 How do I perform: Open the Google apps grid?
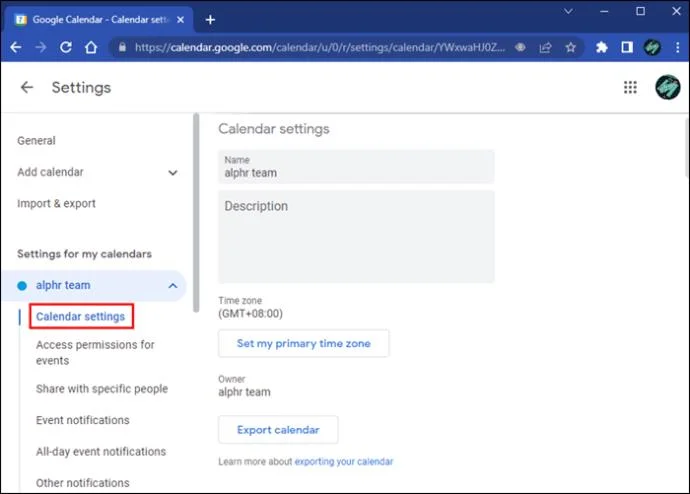tap(630, 88)
